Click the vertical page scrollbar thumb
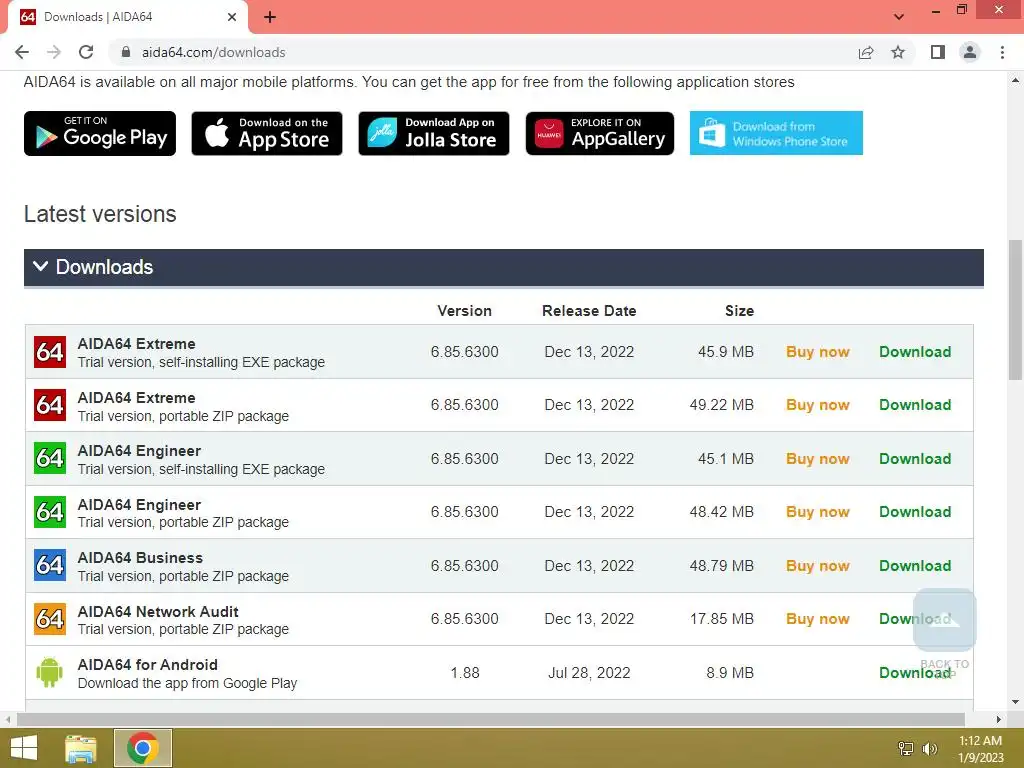1024x768 pixels. [x=1015, y=310]
